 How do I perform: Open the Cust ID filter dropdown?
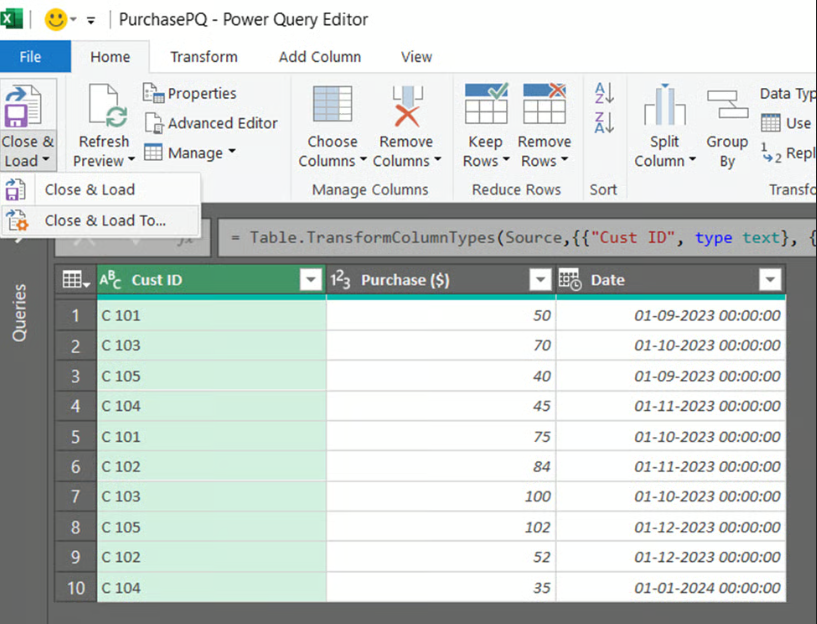pyautogui.click(x=310, y=280)
